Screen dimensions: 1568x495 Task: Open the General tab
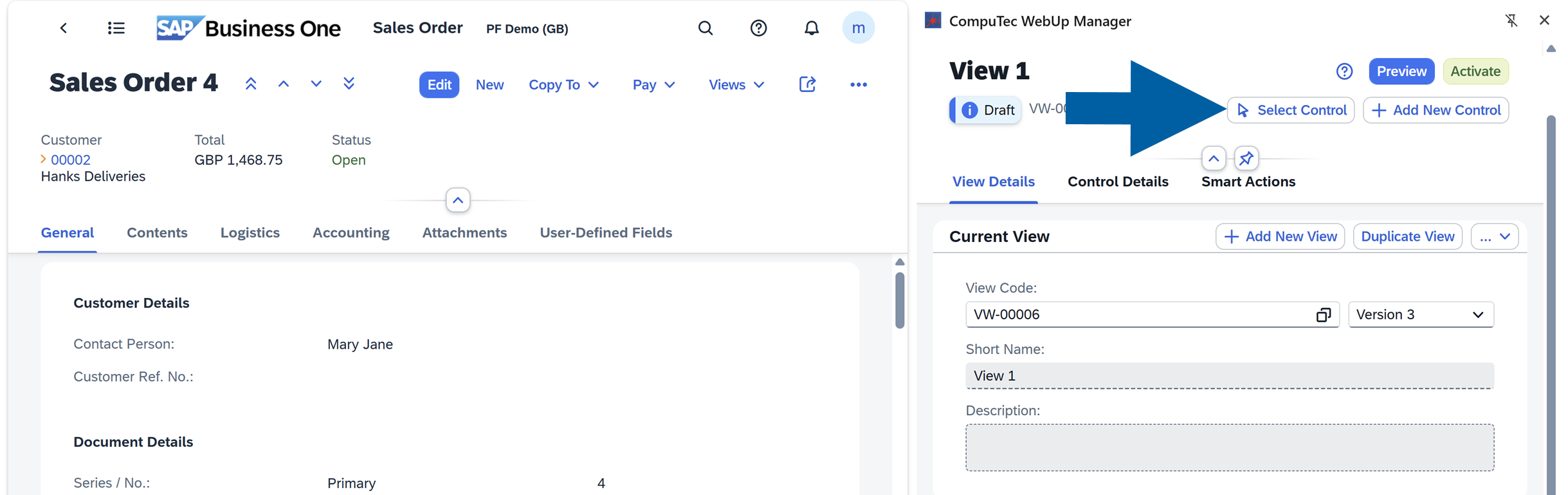click(68, 233)
